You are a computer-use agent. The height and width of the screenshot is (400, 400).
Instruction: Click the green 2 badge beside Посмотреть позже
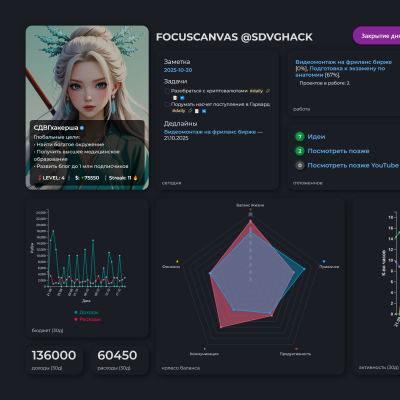tap(300, 151)
